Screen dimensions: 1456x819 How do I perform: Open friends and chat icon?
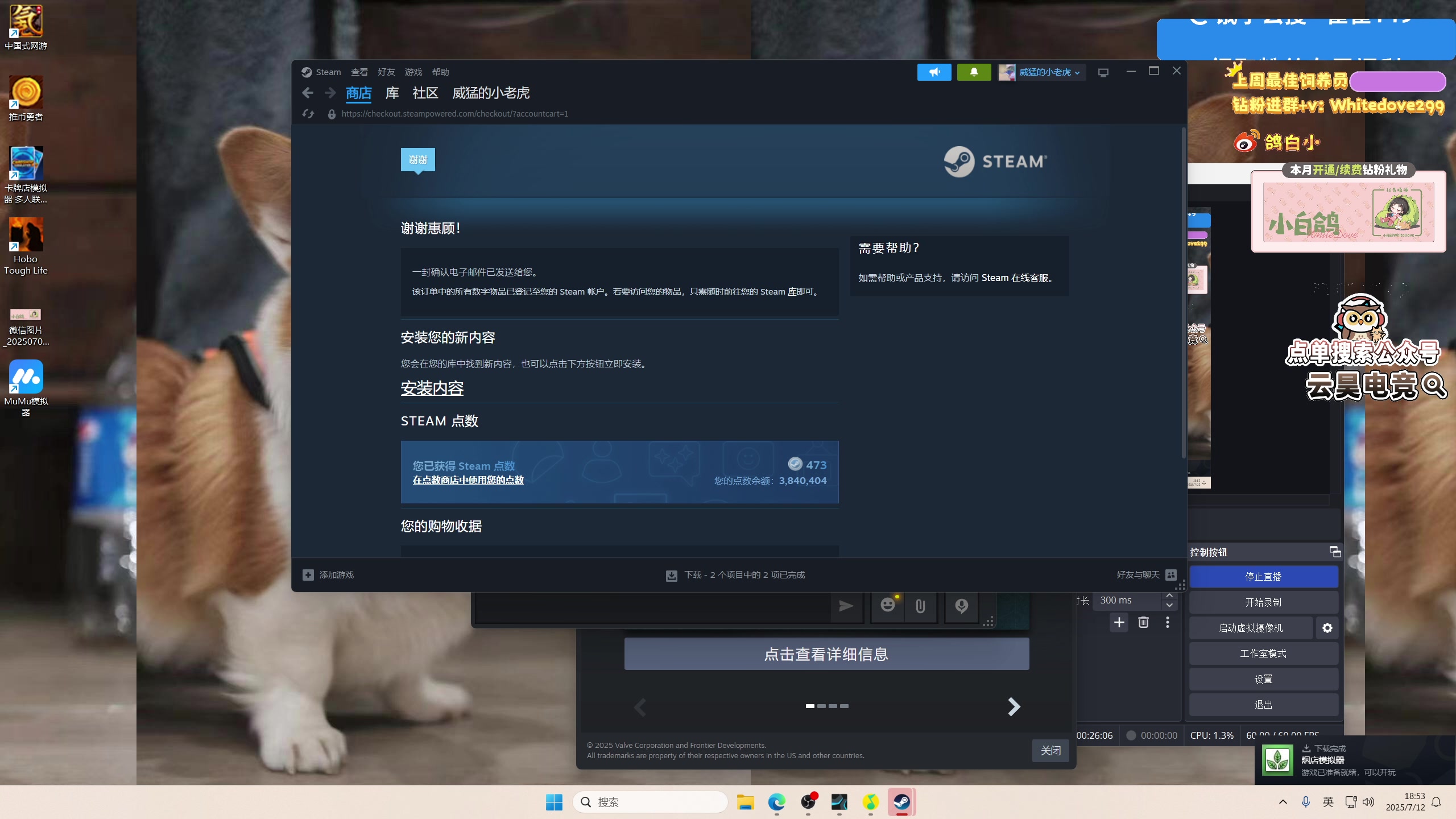coord(1171,575)
